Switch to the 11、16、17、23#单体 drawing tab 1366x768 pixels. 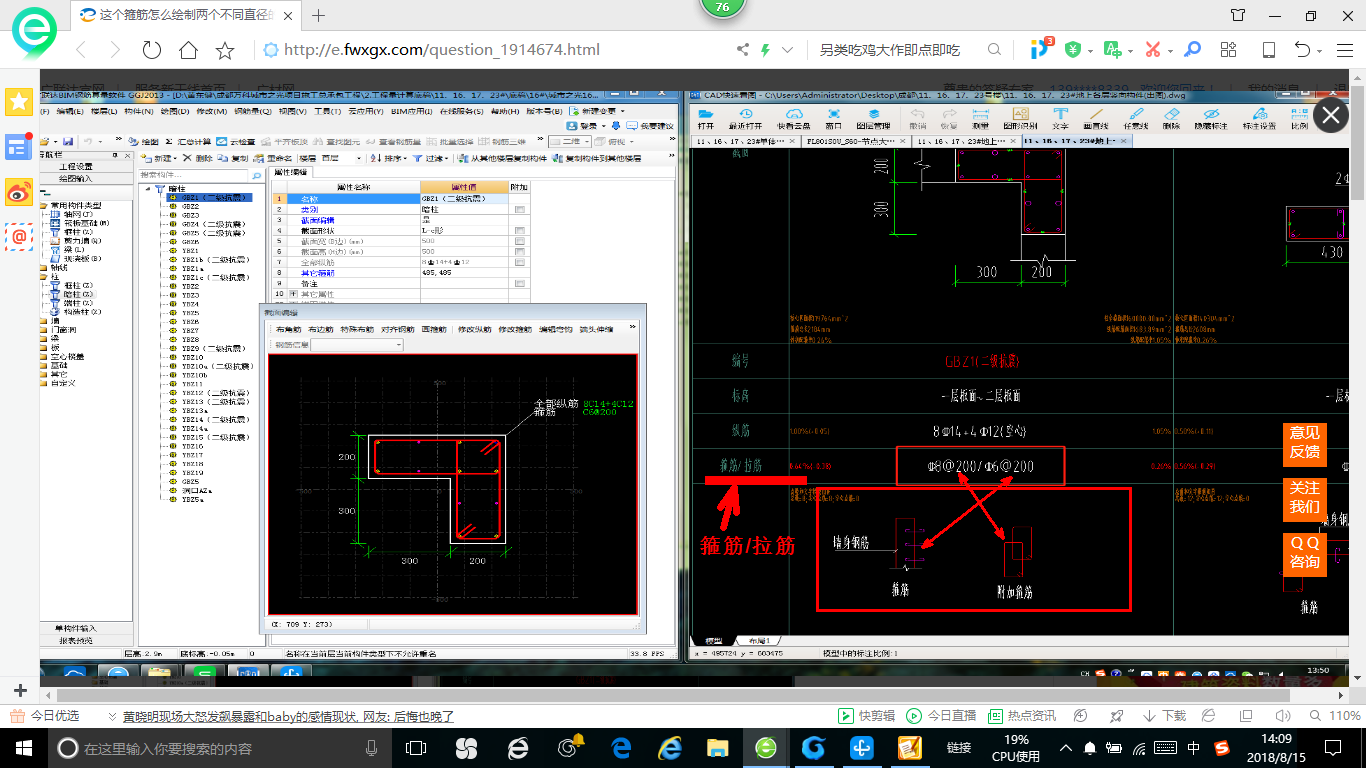point(746,141)
